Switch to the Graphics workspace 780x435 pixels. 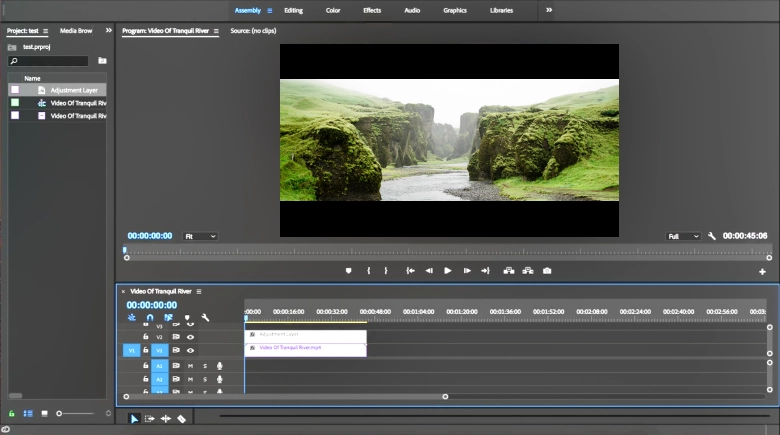[x=455, y=10]
